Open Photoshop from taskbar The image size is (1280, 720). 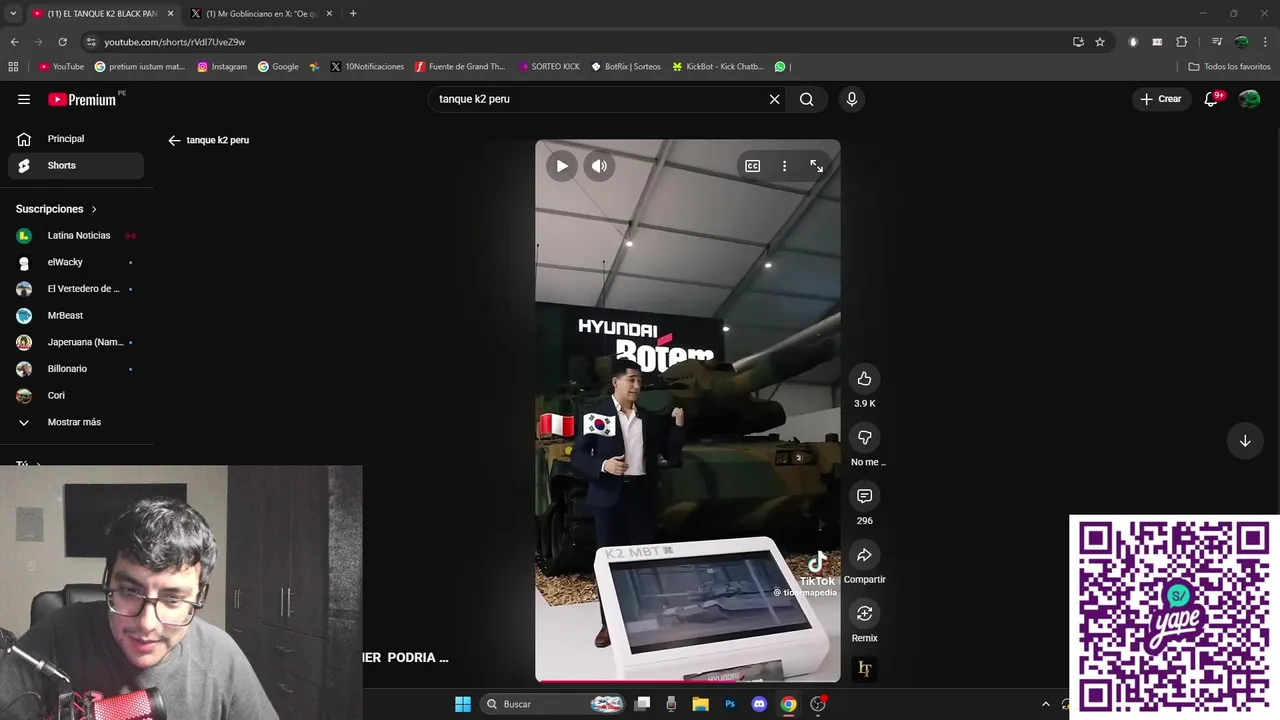coord(730,704)
